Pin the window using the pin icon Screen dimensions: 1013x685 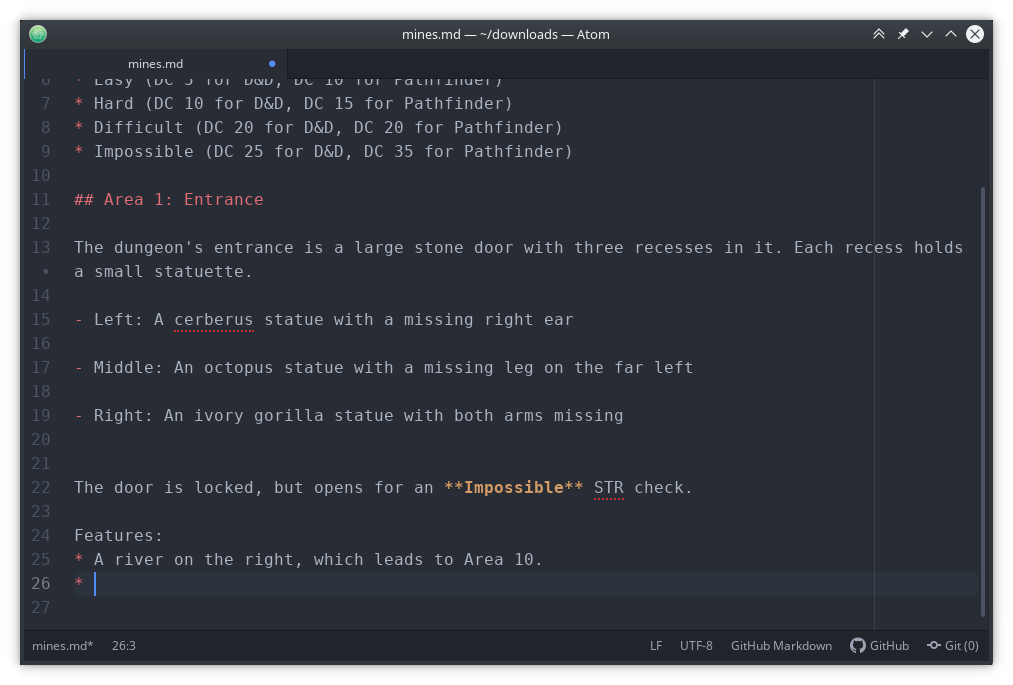[901, 33]
